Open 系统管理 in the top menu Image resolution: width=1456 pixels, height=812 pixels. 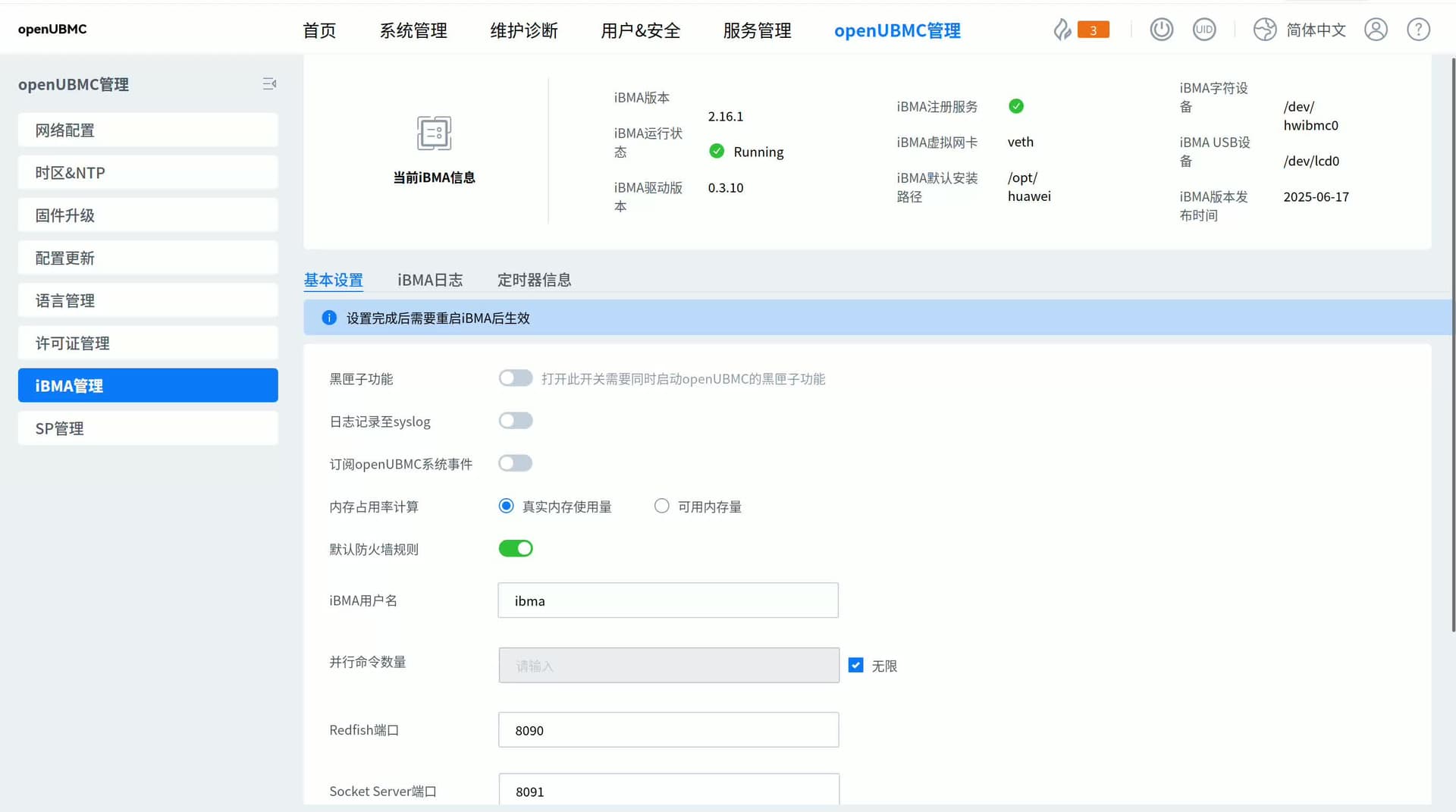(413, 30)
